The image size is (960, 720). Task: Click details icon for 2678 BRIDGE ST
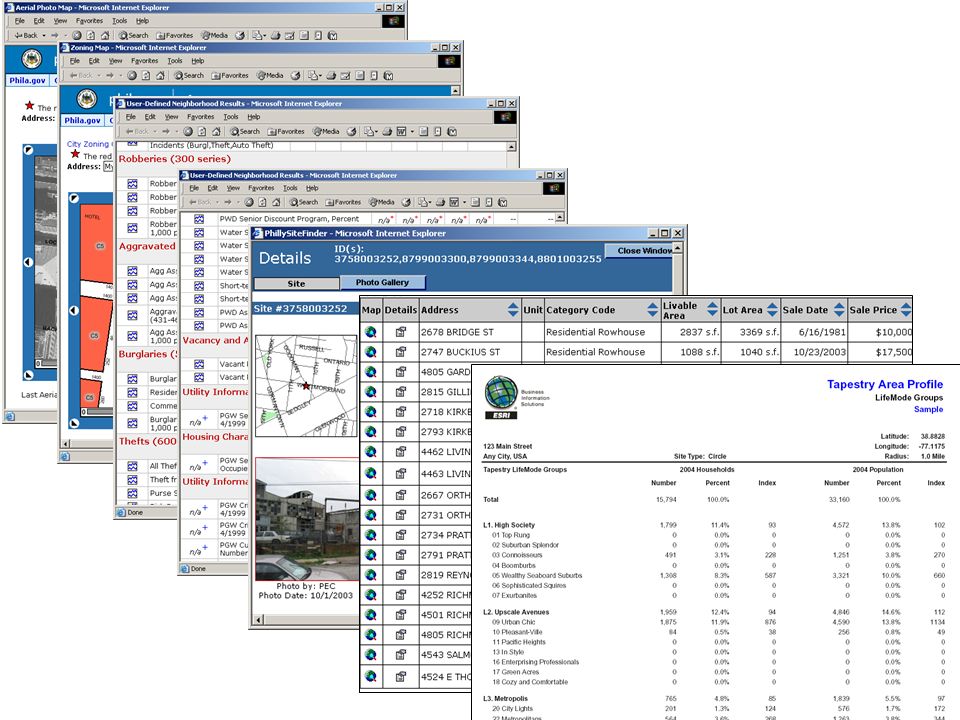coord(400,332)
